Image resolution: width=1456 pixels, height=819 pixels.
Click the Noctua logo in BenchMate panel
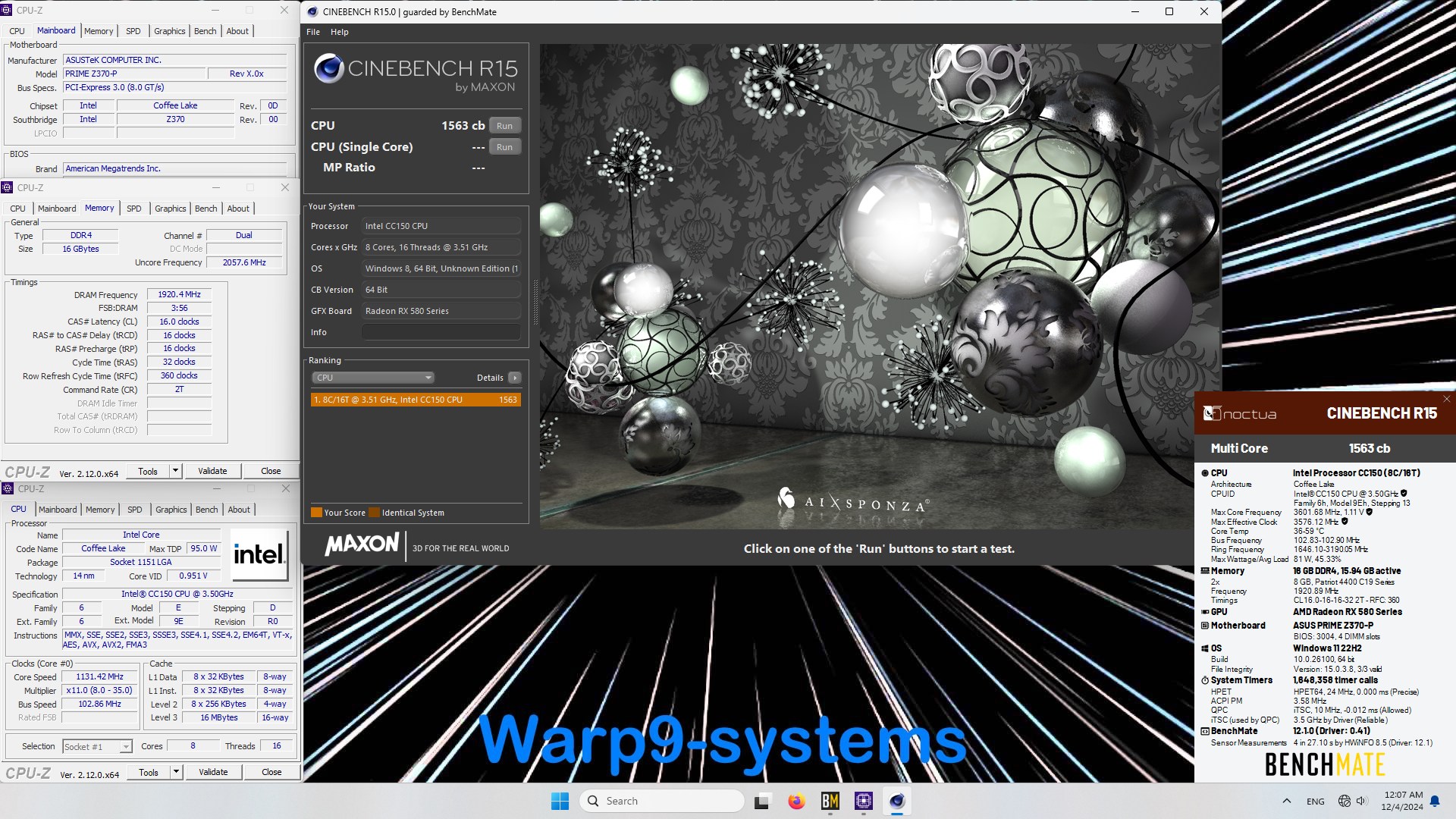[1240, 413]
